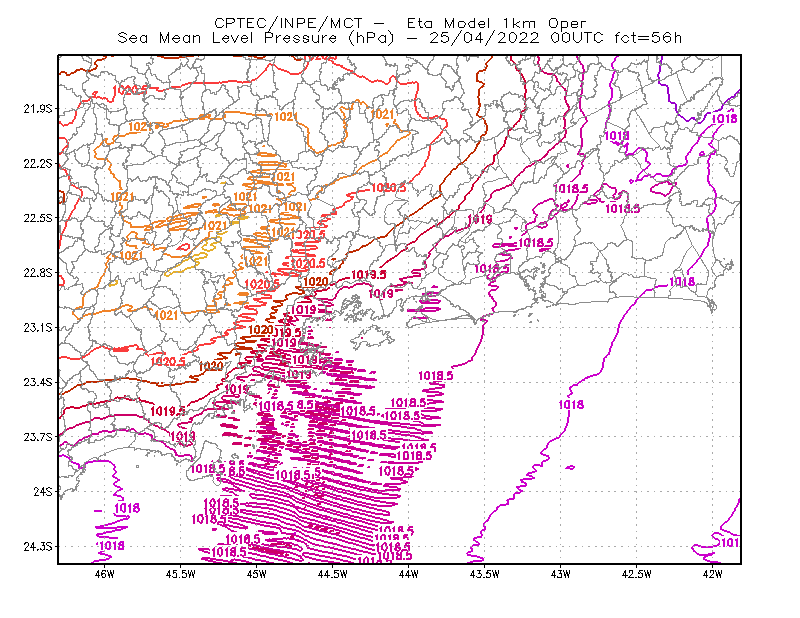
Task: Select the 22.8S latitude axis label
Action: click(x=37, y=273)
